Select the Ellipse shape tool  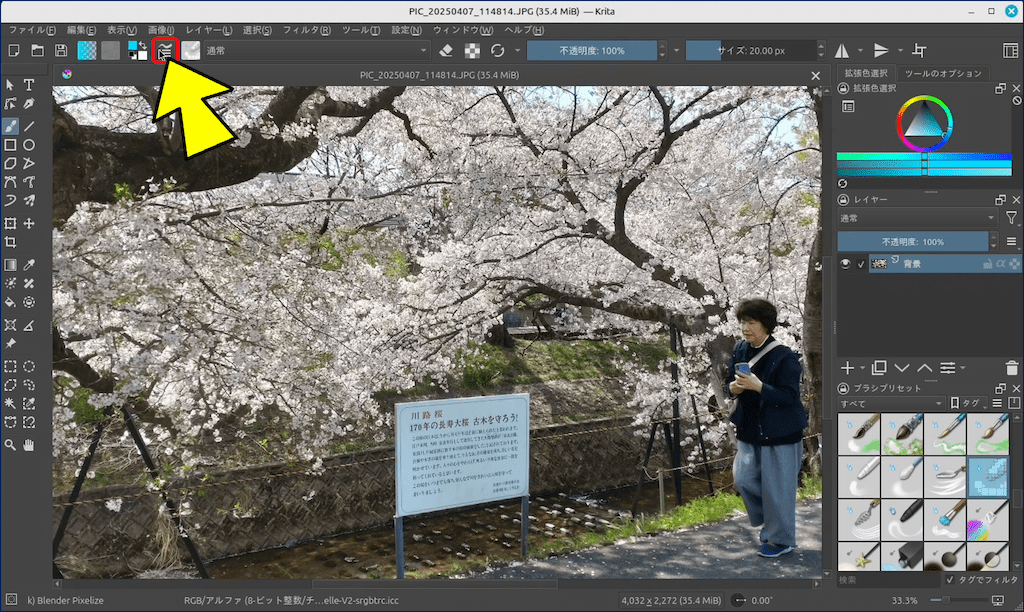[30, 145]
